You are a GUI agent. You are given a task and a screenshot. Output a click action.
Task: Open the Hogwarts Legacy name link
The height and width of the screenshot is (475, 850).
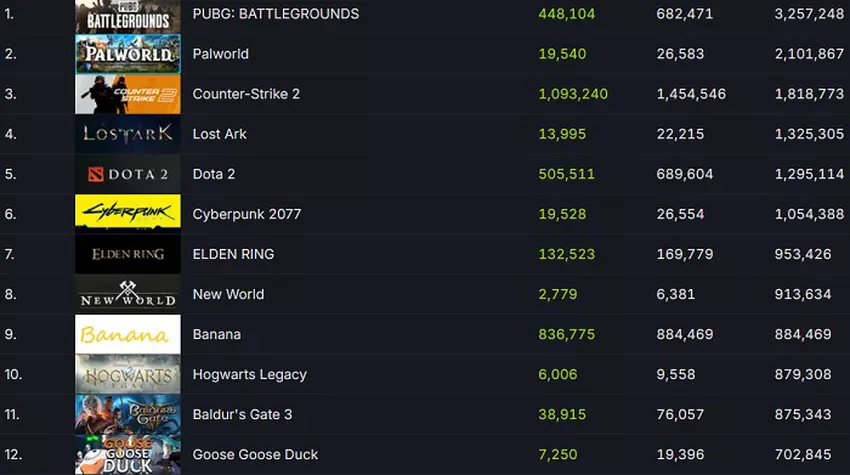[249, 374]
